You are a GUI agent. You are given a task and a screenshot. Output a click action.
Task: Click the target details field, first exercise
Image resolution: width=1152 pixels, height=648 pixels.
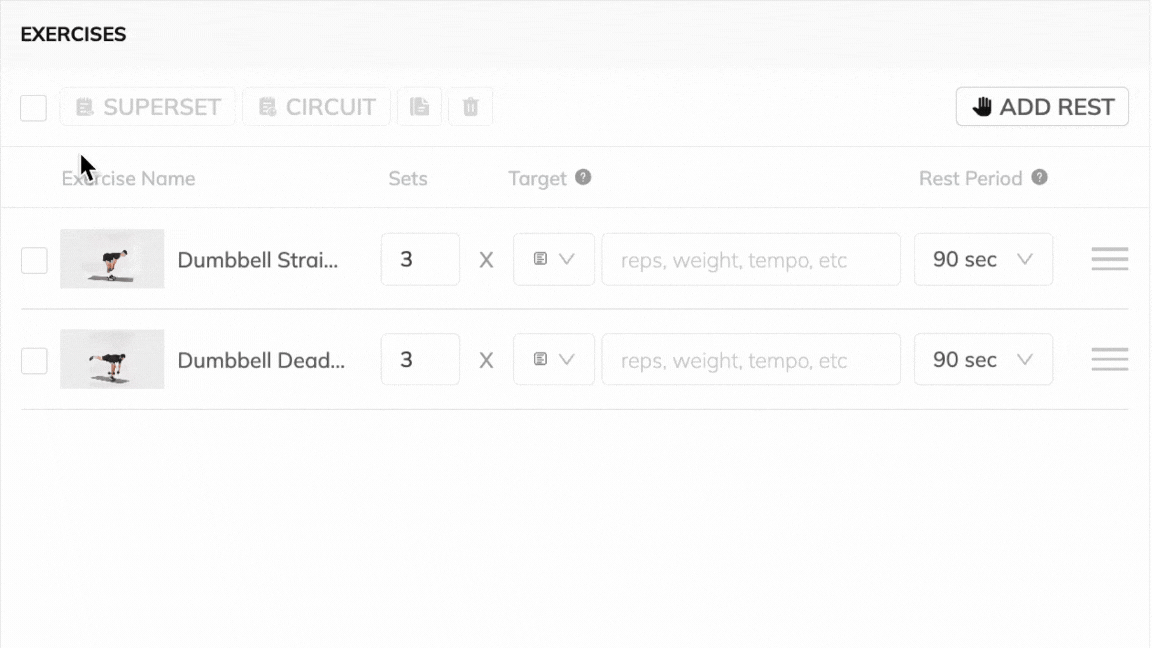[x=750, y=260]
